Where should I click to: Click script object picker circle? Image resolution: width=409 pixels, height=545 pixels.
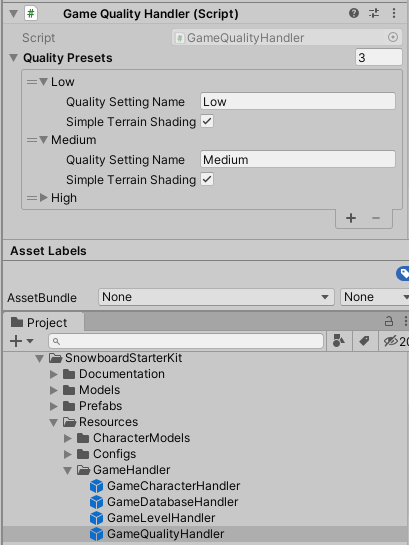point(393,37)
